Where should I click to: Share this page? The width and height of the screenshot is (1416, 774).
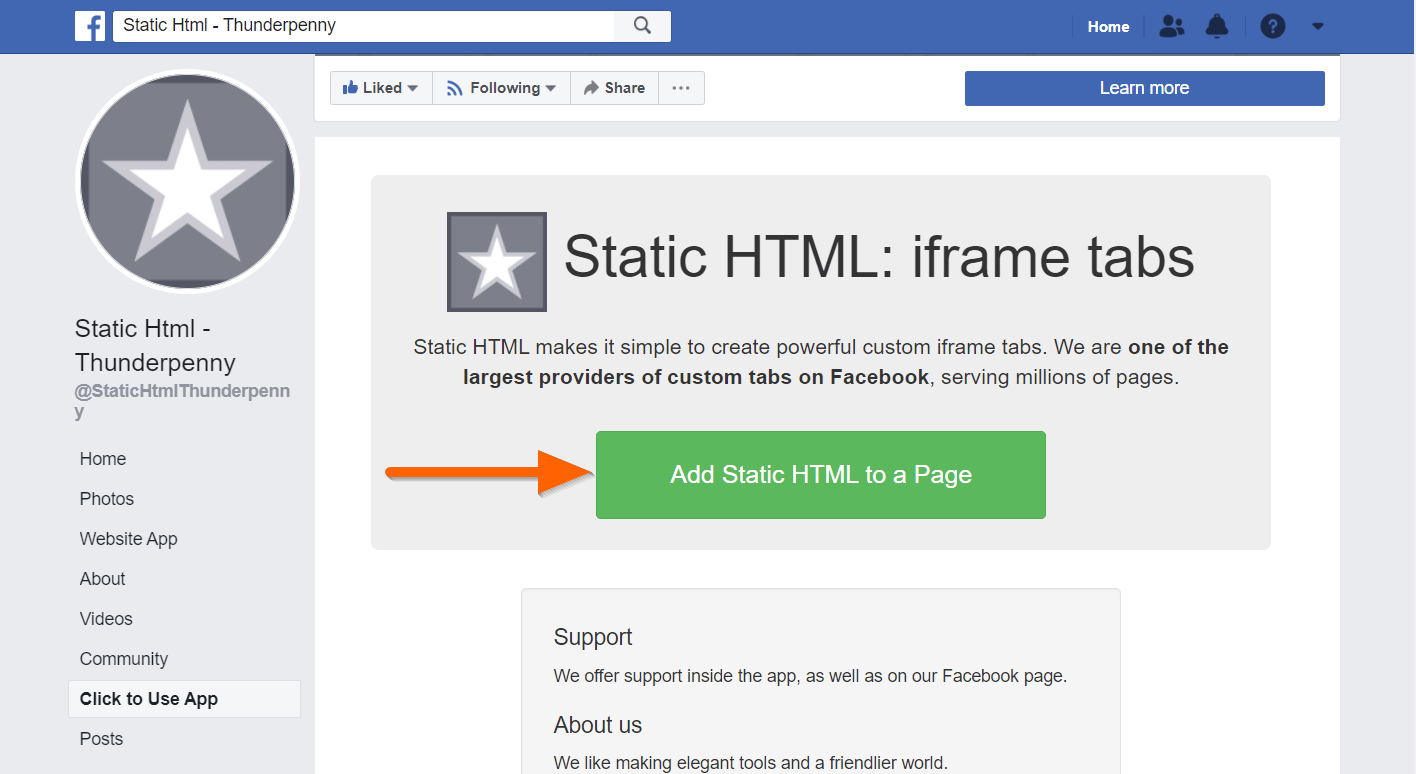tap(614, 88)
